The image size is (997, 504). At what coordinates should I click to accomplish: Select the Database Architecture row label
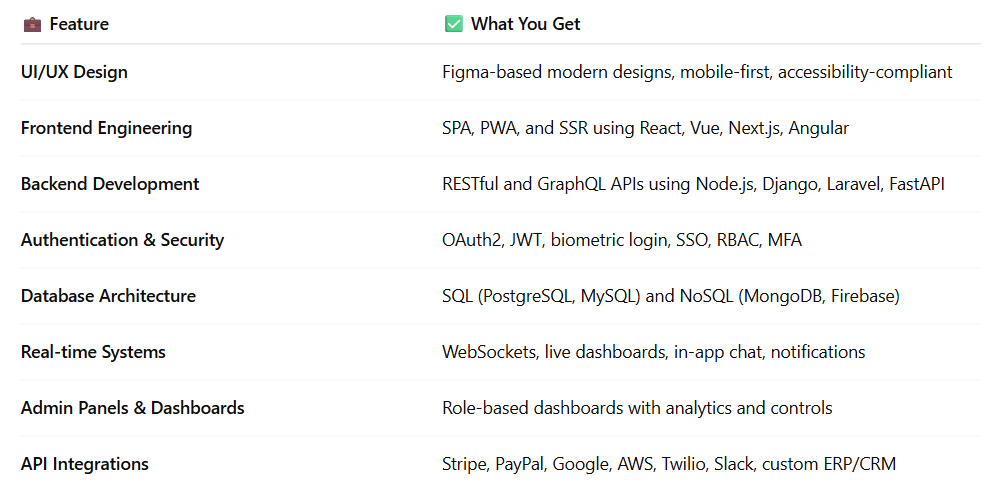pos(108,296)
